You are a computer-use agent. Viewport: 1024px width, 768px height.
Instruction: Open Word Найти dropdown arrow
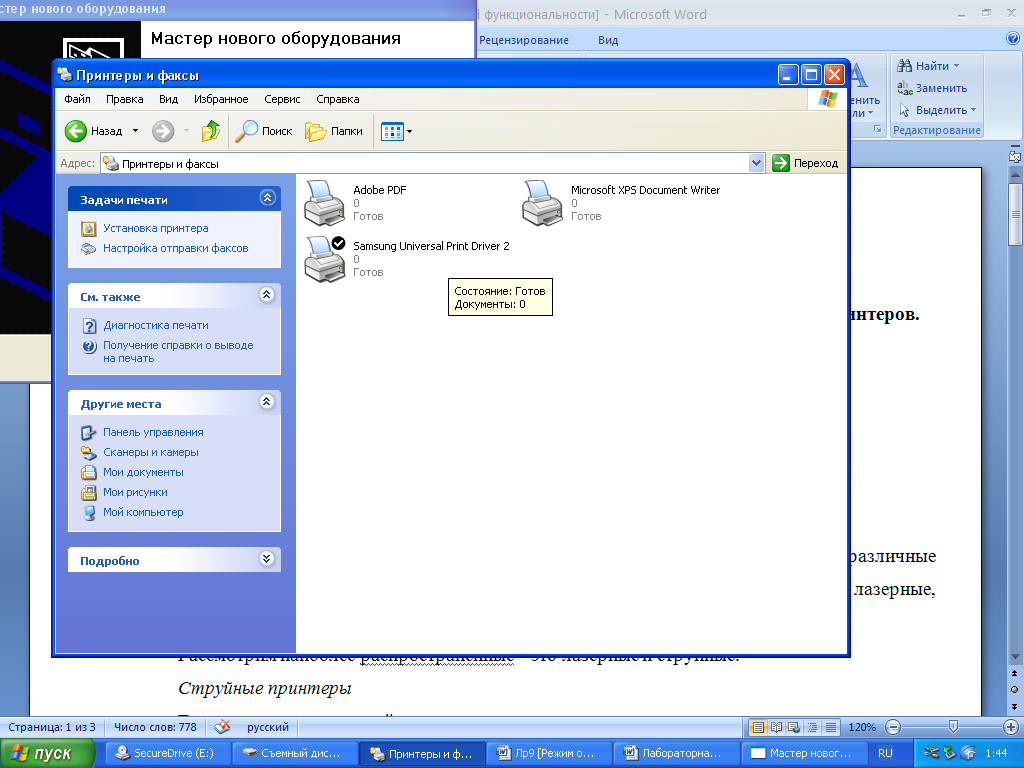(x=956, y=65)
